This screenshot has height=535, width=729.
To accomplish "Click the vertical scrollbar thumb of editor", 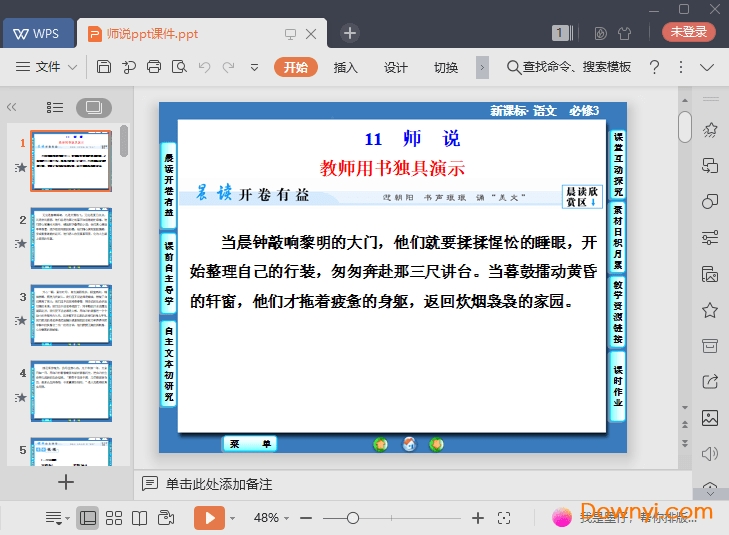I will [685, 126].
